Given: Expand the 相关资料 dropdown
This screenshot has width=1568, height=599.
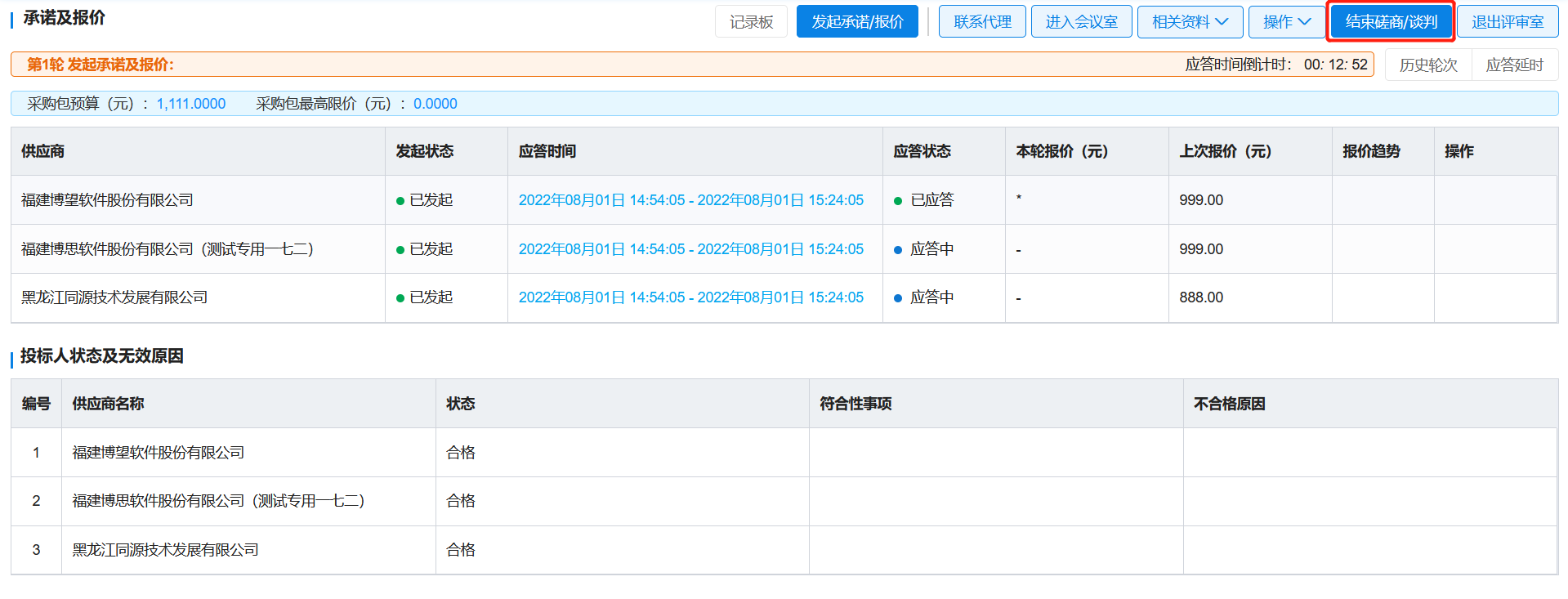Looking at the screenshot, I should pos(1190,22).
